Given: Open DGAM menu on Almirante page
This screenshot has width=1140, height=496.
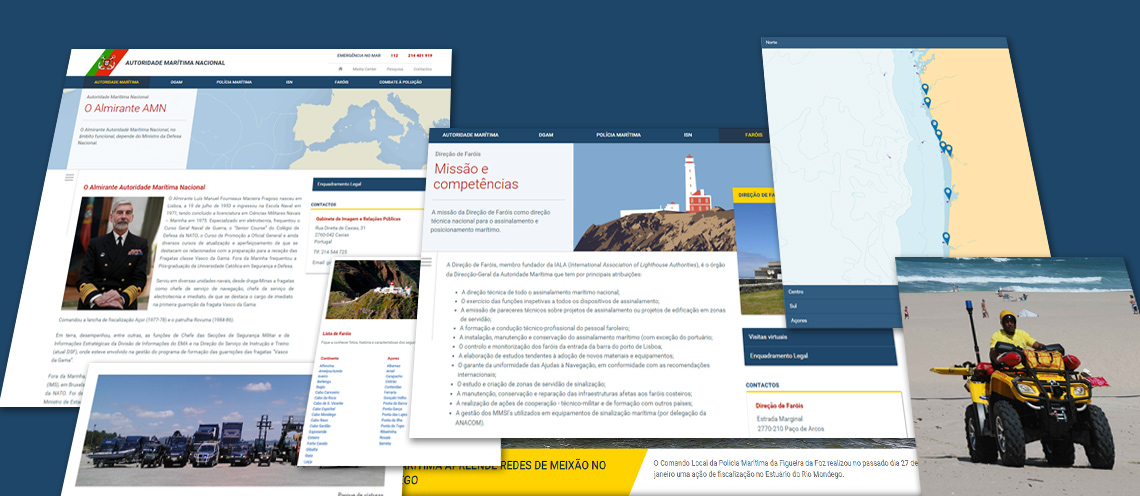Looking at the screenshot, I should [x=177, y=82].
